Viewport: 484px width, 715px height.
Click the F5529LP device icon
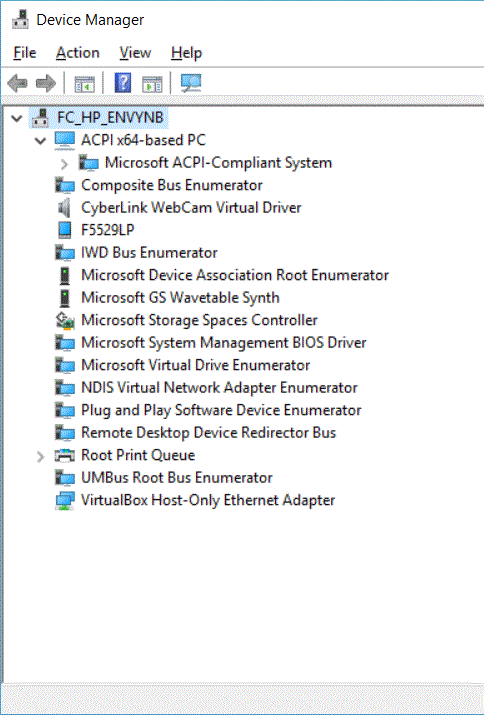tap(65, 230)
